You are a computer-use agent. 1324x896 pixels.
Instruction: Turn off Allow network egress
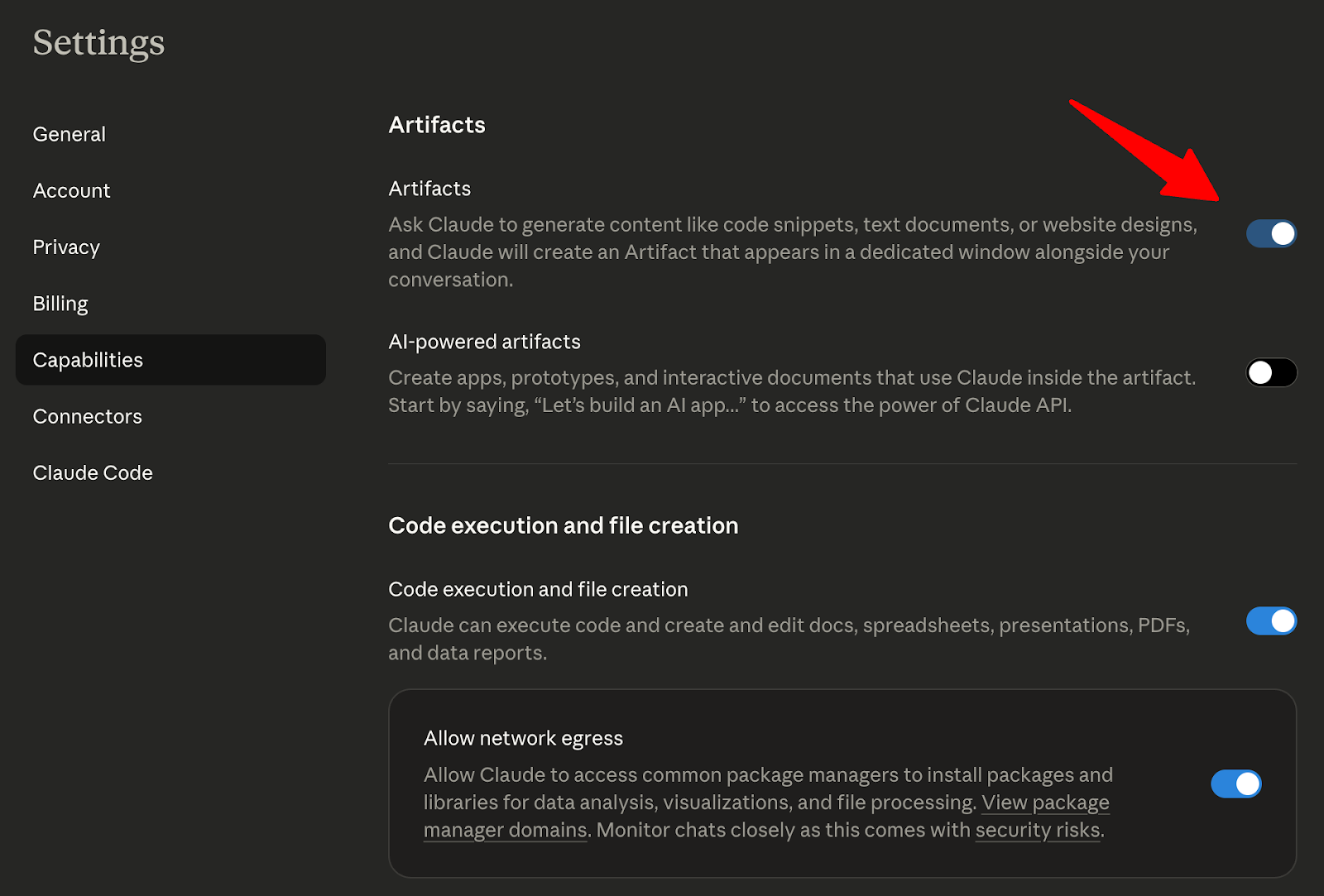pos(1235,783)
